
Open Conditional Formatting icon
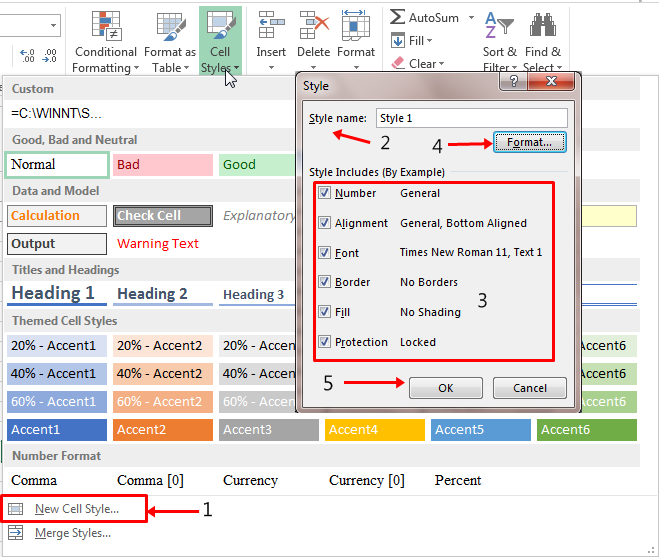[x=107, y=26]
